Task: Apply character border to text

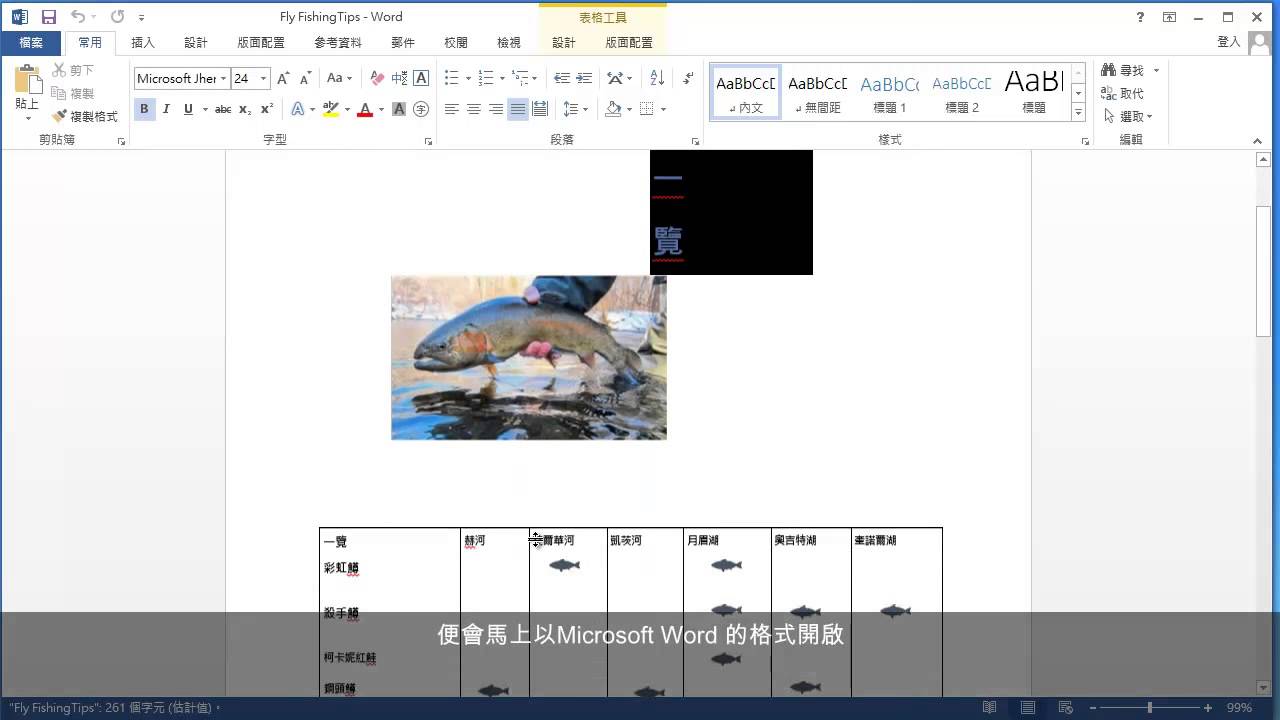Action: coord(421,78)
